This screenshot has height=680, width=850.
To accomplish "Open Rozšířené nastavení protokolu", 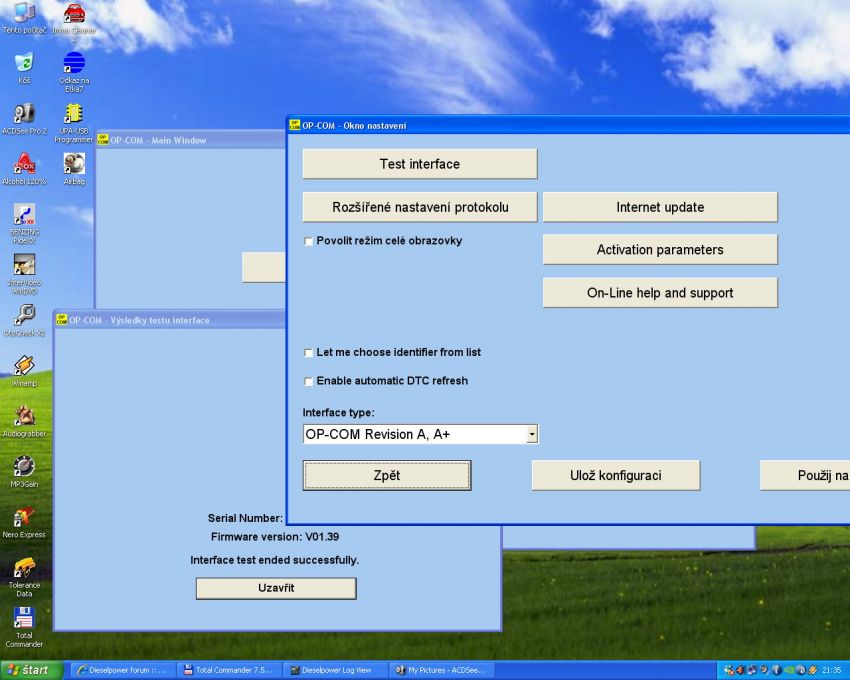I will click(x=420, y=207).
